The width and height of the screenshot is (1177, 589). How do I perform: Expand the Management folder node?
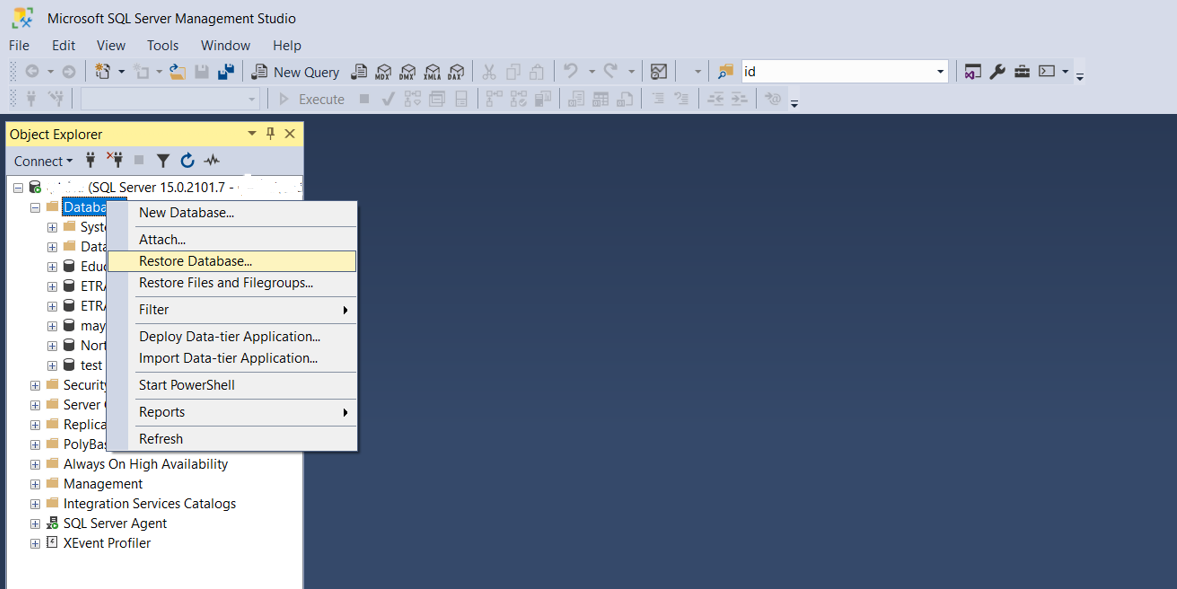pos(35,484)
